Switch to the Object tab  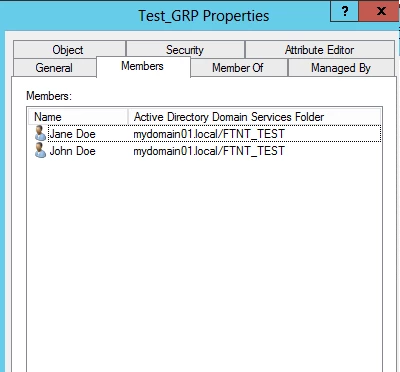tap(69, 49)
